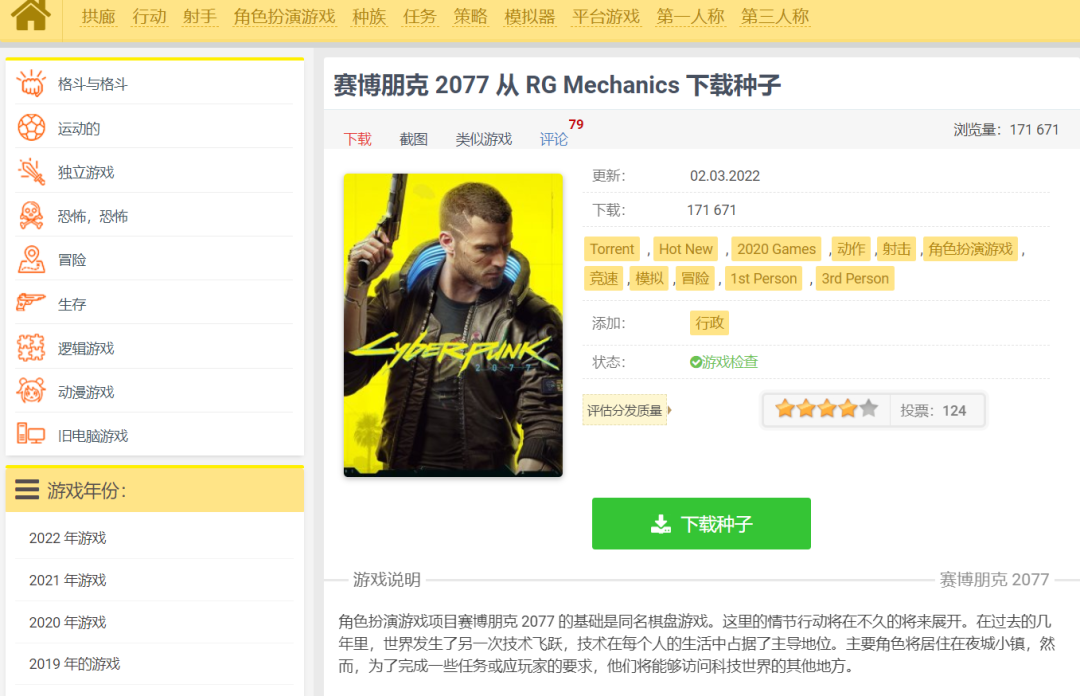This screenshot has height=696, width=1080.
Task: Click the old computer icon for 旧电脑游戏
Action: click(x=31, y=435)
